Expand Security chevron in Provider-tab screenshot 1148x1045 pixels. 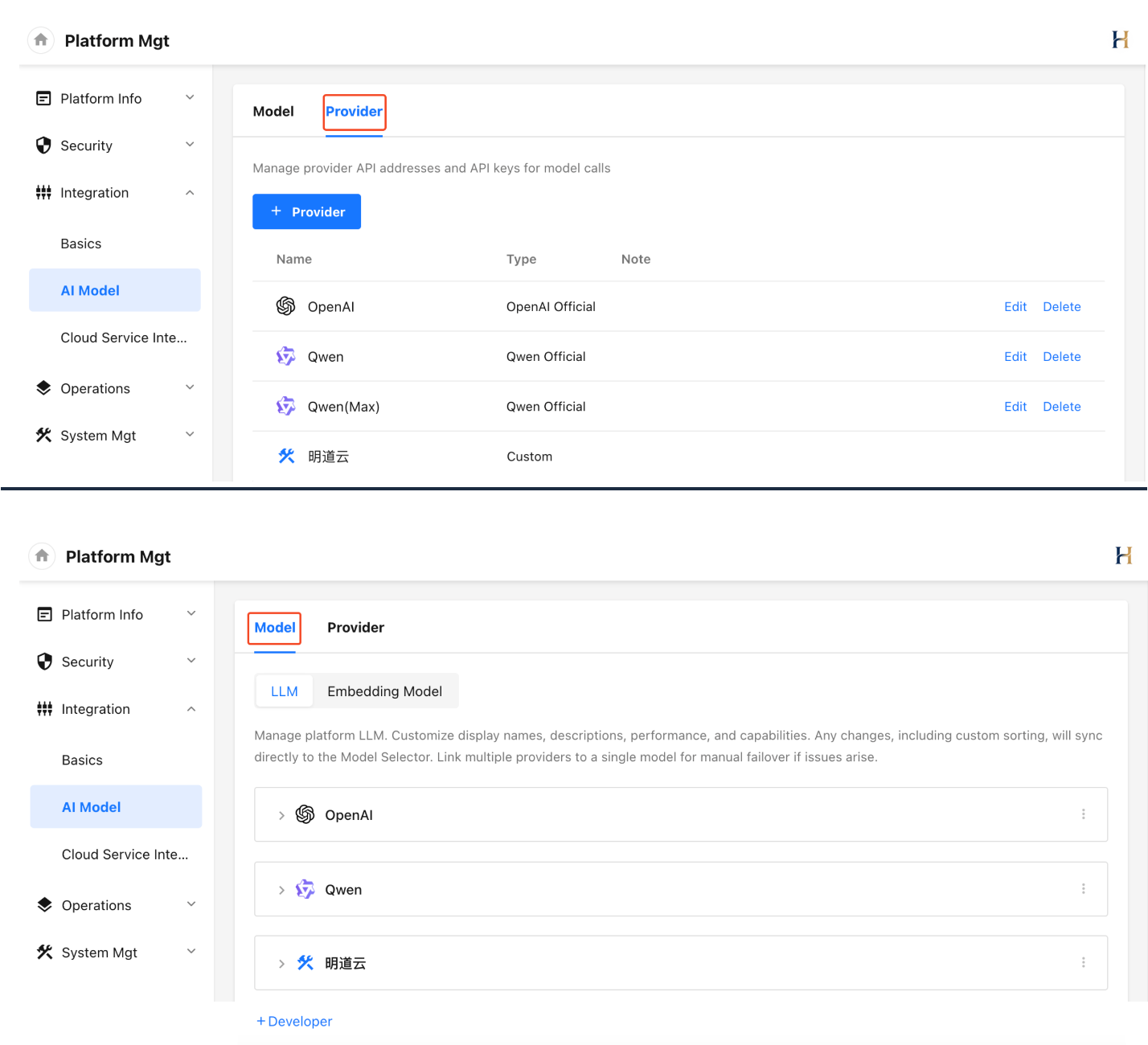tap(190, 145)
